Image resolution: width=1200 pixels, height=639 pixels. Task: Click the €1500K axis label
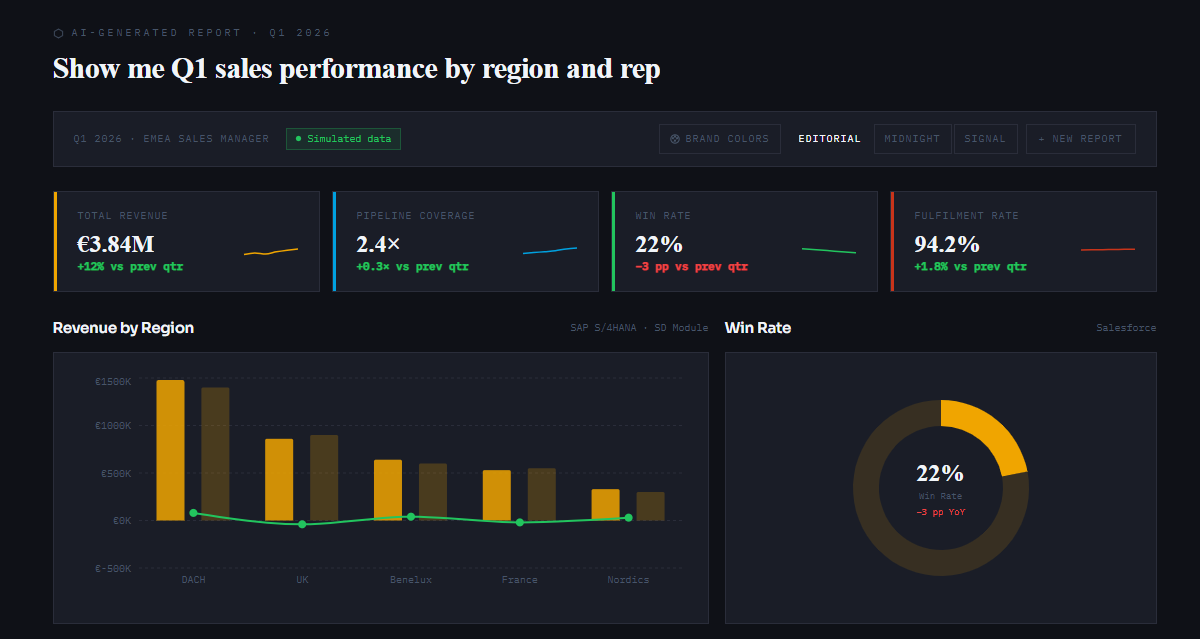pos(113,382)
